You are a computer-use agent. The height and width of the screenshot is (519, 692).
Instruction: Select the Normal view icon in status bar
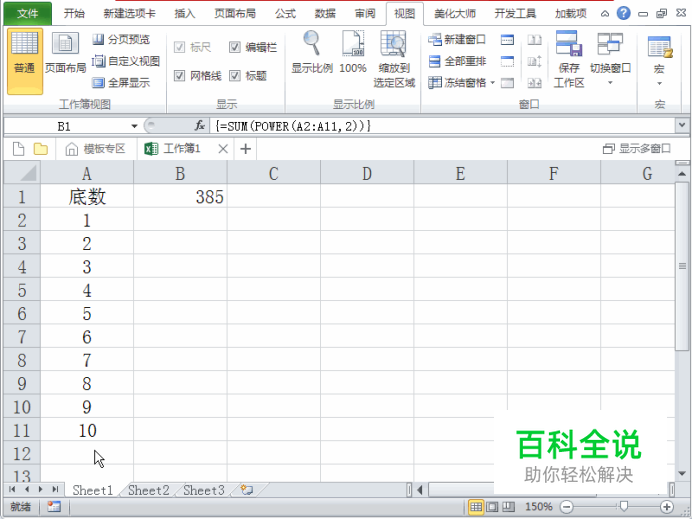476,507
